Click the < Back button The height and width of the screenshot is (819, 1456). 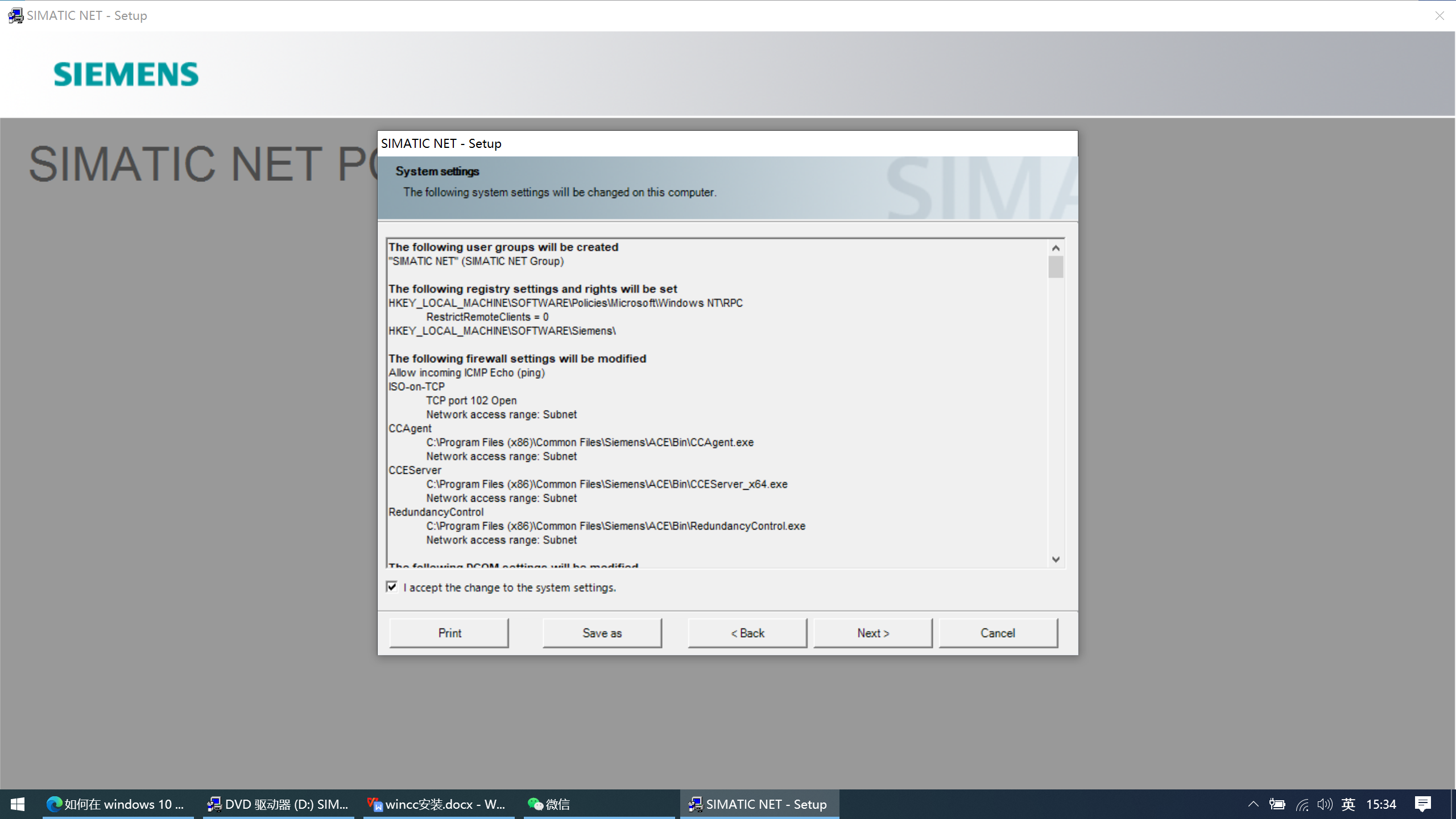point(747,633)
